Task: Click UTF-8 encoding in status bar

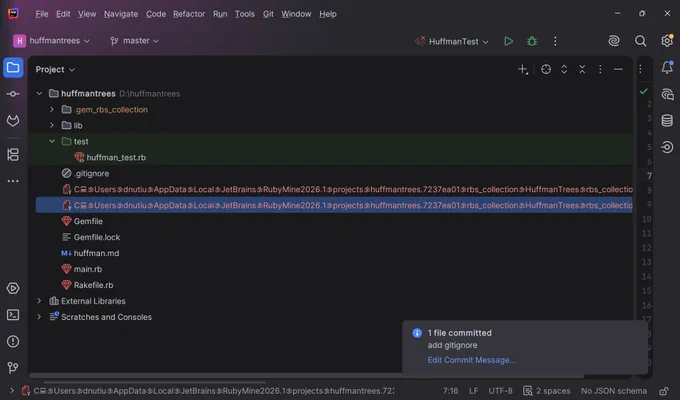Action: point(500,391)
